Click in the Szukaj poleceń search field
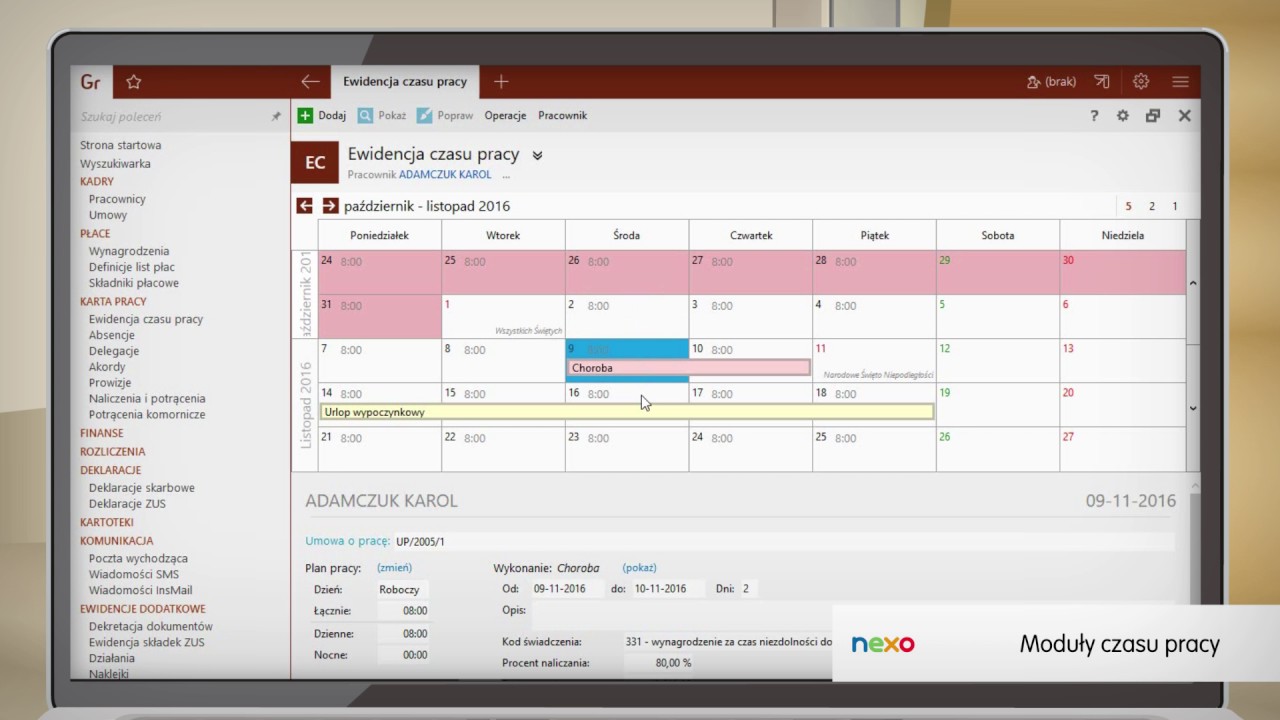Image resolution: width=1280 pixels, height=720 pixels. [172, 117]
